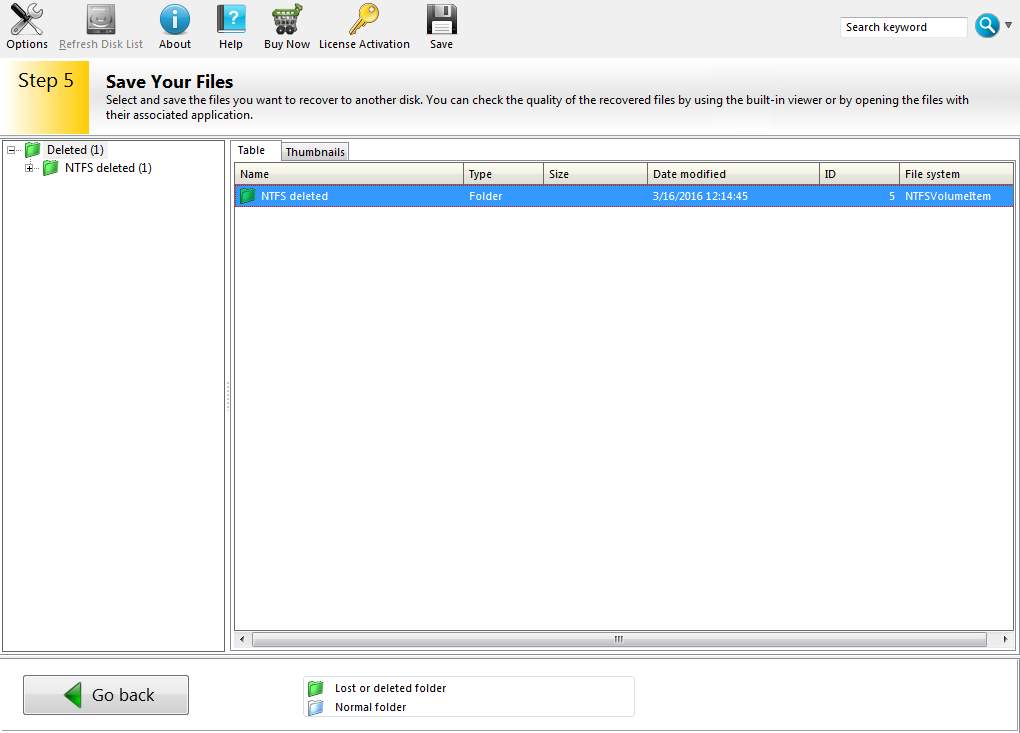
Task: Click the Refresh Disk List icon
Action: (x=101, y=20)
